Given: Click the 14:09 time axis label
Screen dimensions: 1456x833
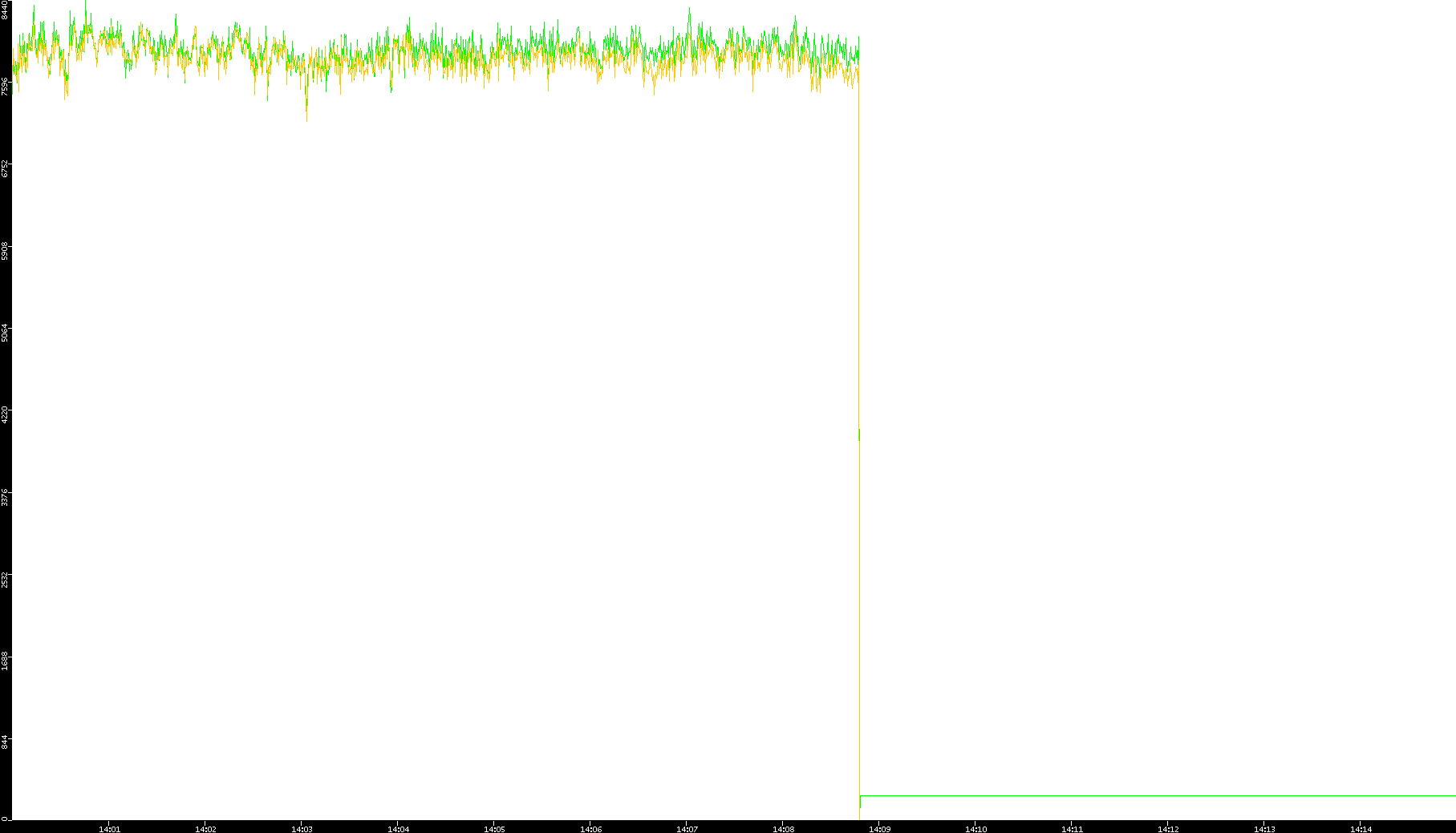Looking at the screenshot, I should coord(880,829).
